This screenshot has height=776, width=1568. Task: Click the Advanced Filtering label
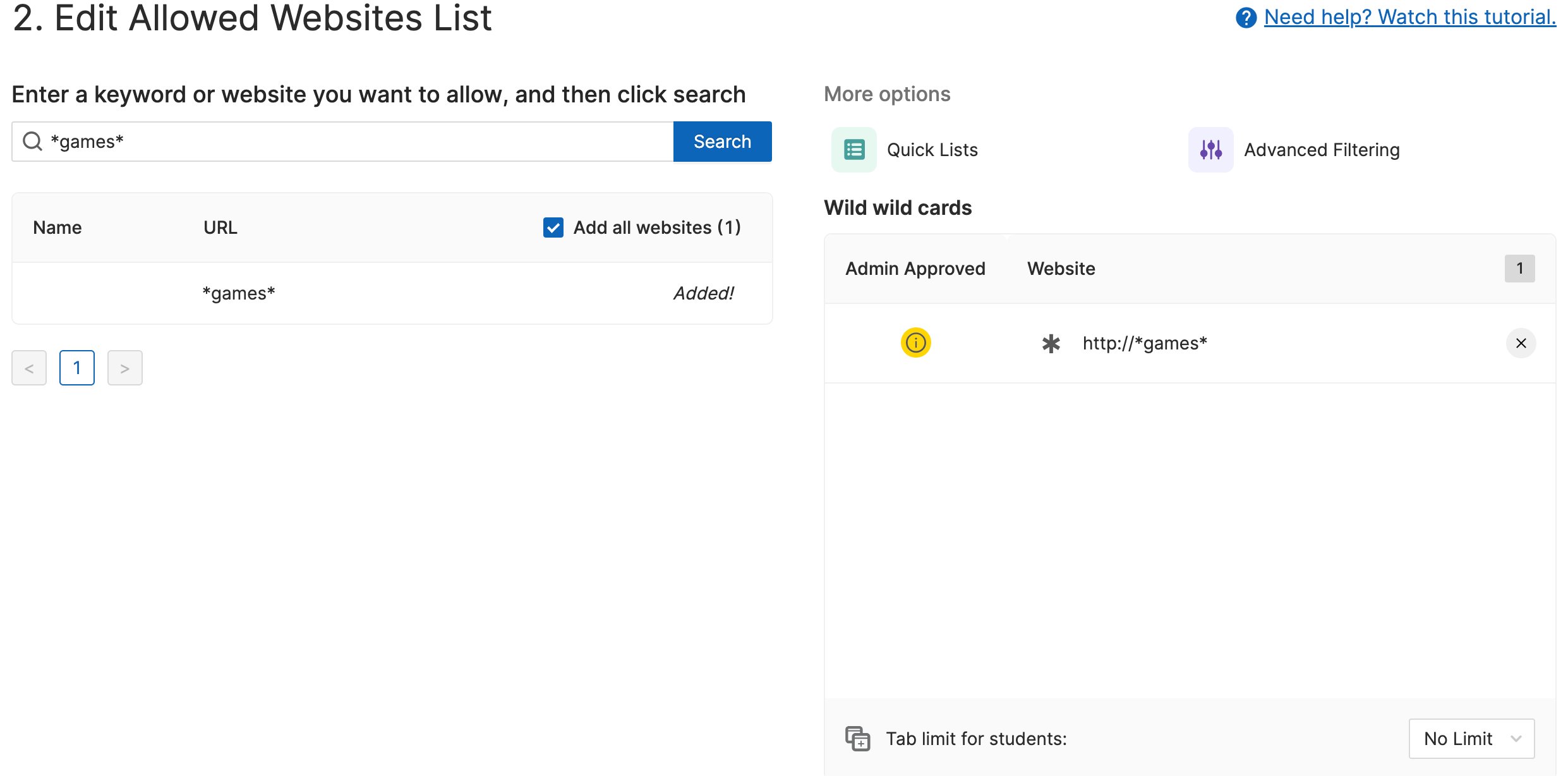coord(1322,150)
